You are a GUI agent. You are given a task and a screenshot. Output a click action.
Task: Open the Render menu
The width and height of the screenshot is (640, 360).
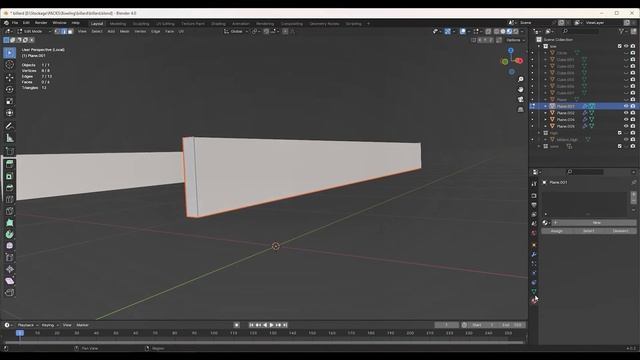(41, 23)
